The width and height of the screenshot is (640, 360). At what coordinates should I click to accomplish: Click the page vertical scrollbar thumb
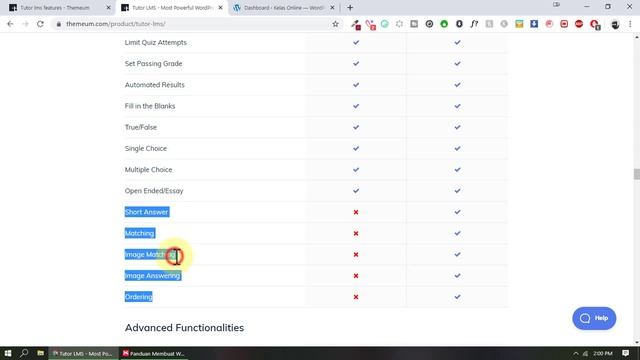coord(636,174)
